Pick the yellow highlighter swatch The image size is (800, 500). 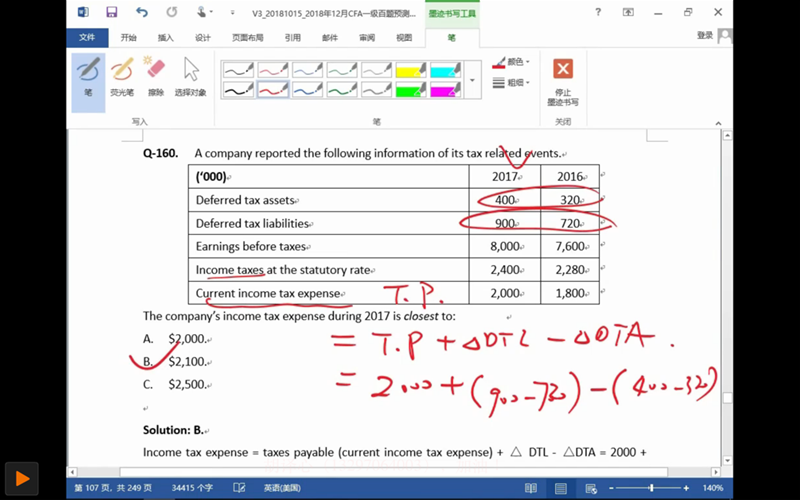[411, 69]
